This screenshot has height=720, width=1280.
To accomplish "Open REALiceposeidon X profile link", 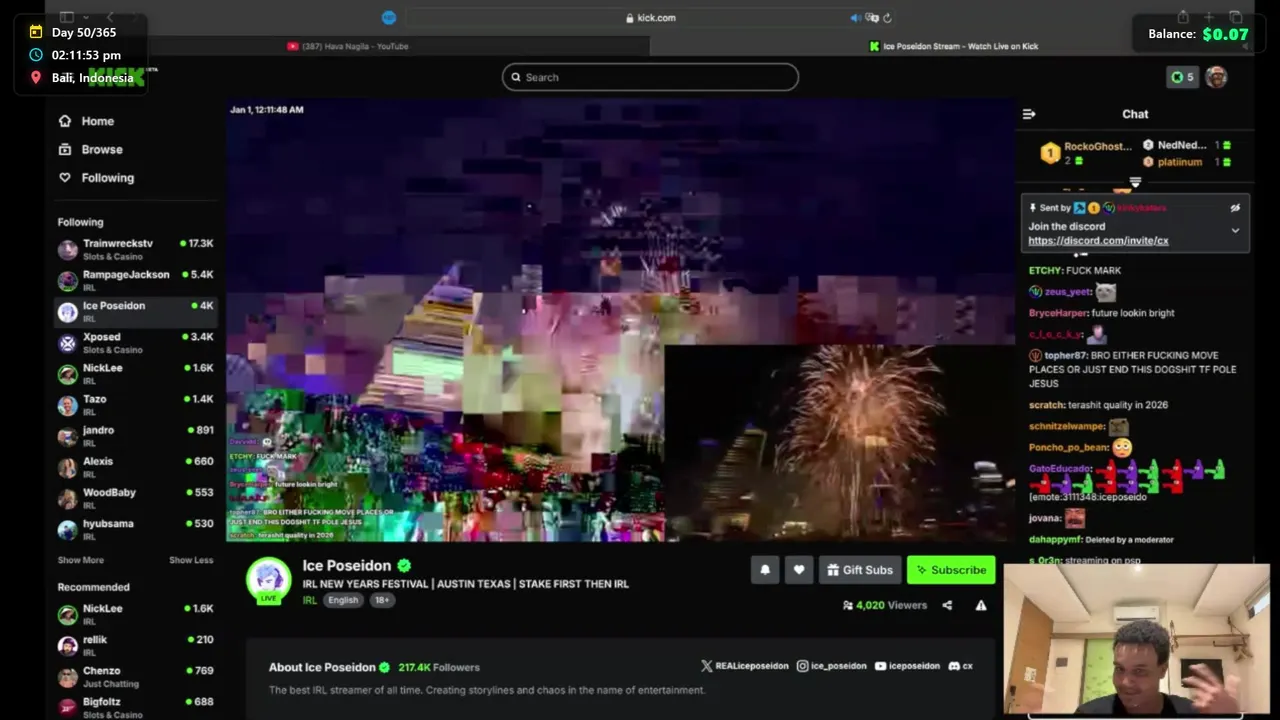I will tap(745, 666).
